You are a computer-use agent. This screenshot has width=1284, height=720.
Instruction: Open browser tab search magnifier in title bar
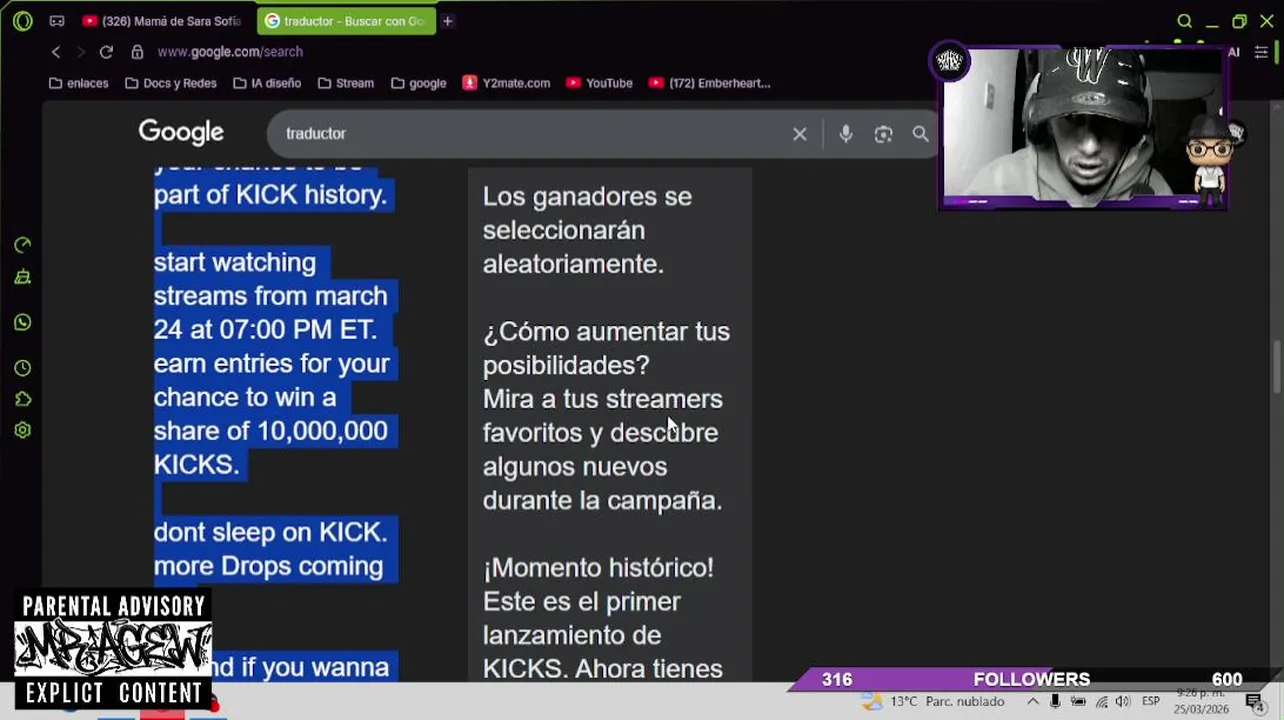tap(1184, 21)
